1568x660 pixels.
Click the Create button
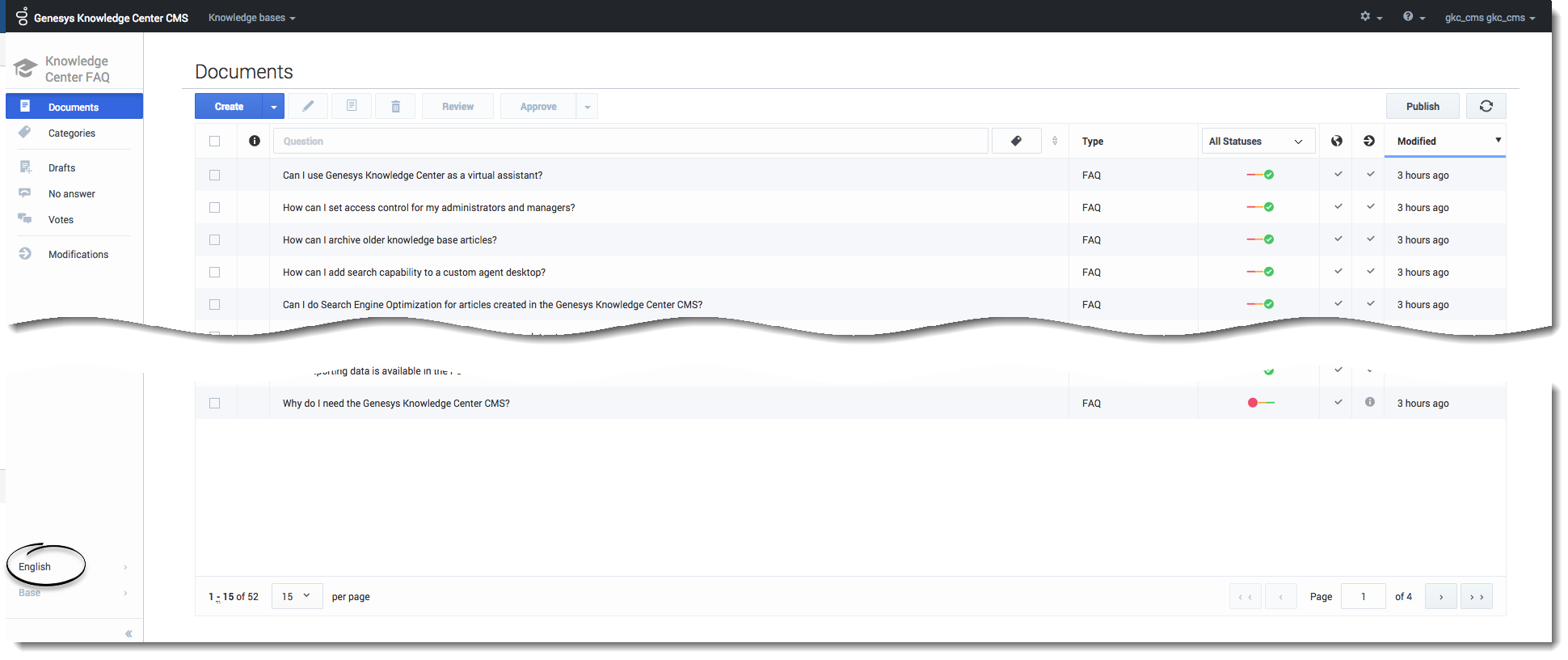tap(230, 106)
